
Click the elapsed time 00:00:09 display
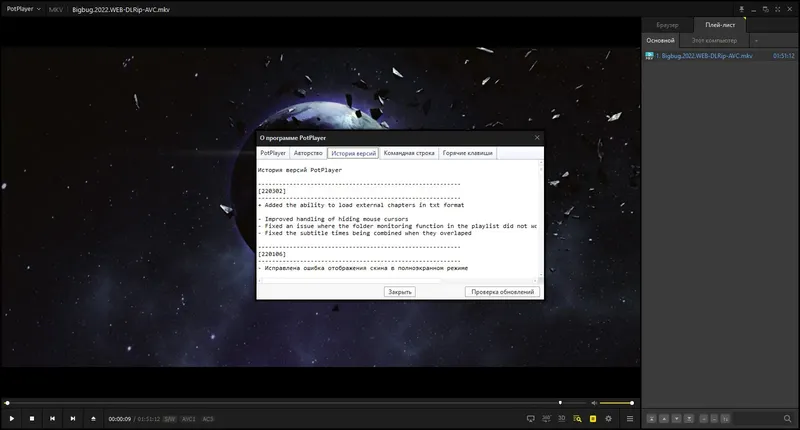tap(119, 419)
